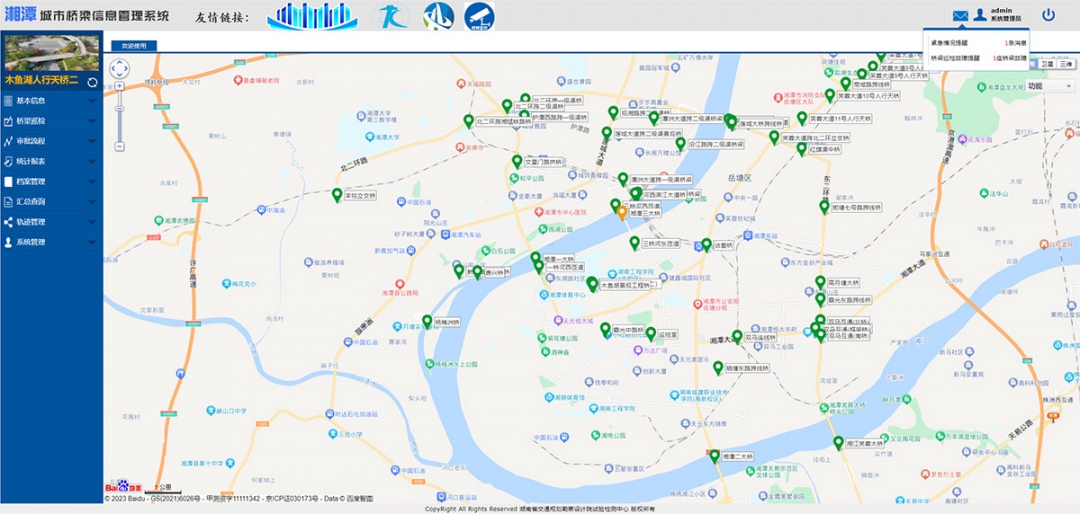Click the map pan direction control
This screenshot has width=1080, height=514.
click(119, 68)
